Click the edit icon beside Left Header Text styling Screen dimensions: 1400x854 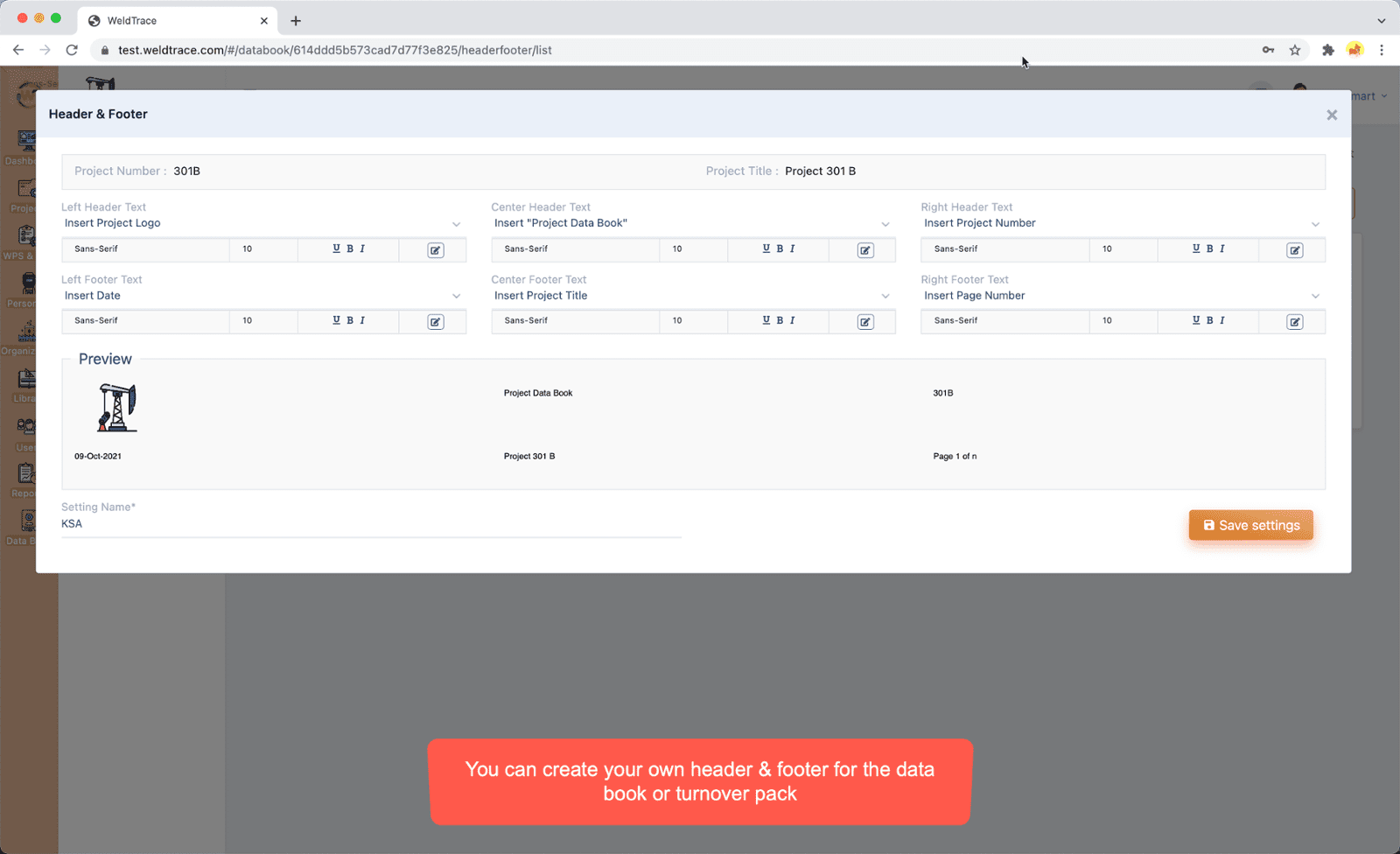click(x=434, y=249)
